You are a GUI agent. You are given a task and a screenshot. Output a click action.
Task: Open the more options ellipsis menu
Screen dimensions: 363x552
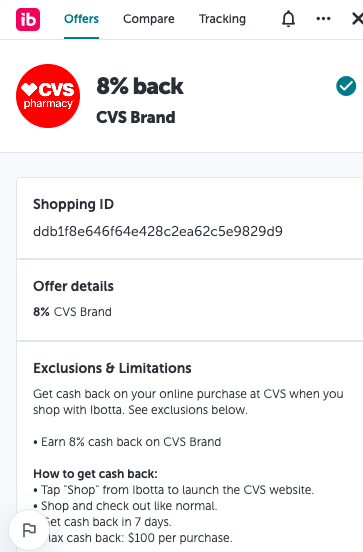coord(323,19)
